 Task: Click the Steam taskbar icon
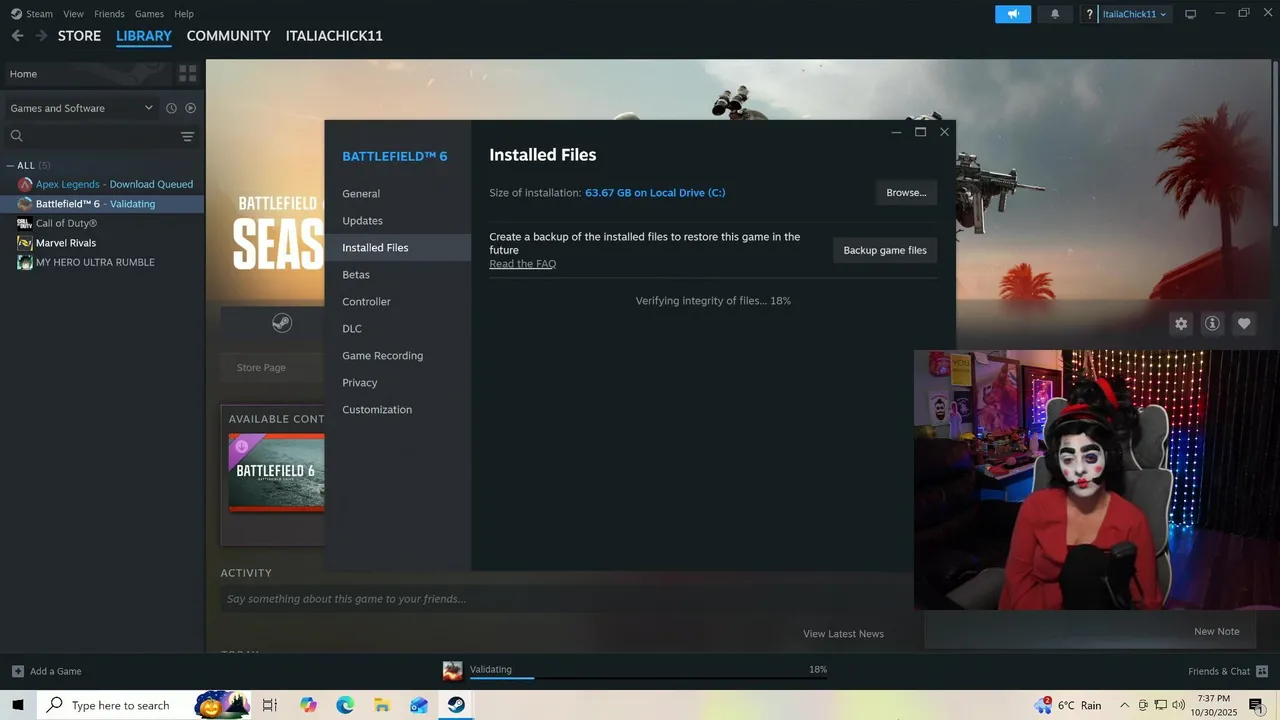click(456, 705)
